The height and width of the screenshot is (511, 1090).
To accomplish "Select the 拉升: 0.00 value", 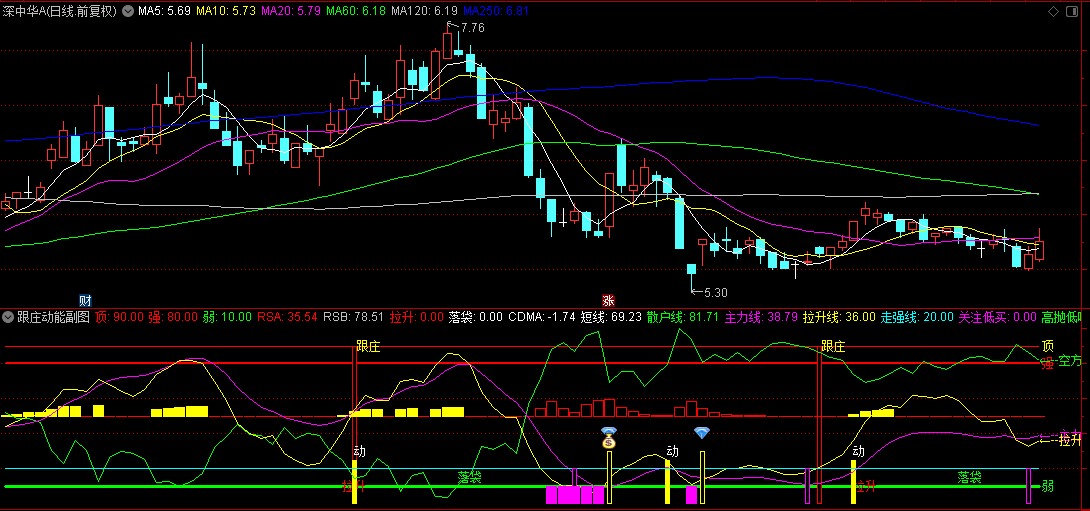I will 416,317.
